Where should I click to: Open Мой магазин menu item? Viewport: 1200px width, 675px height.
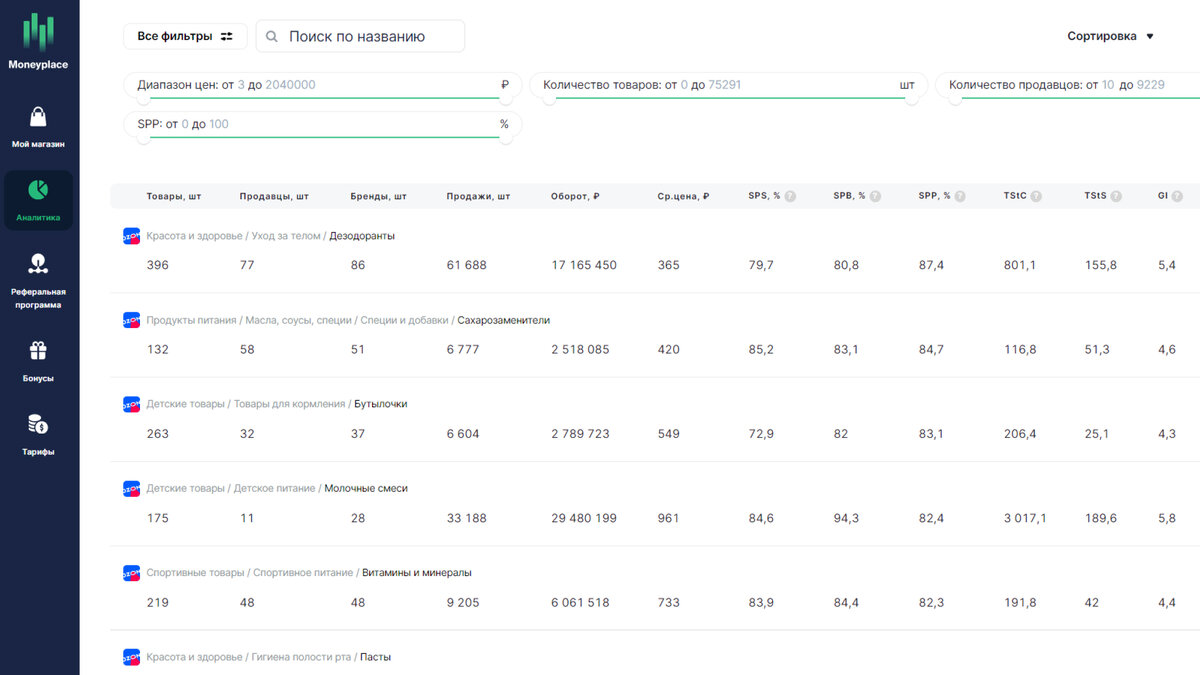pyautogui.click(x=38, y=127)
